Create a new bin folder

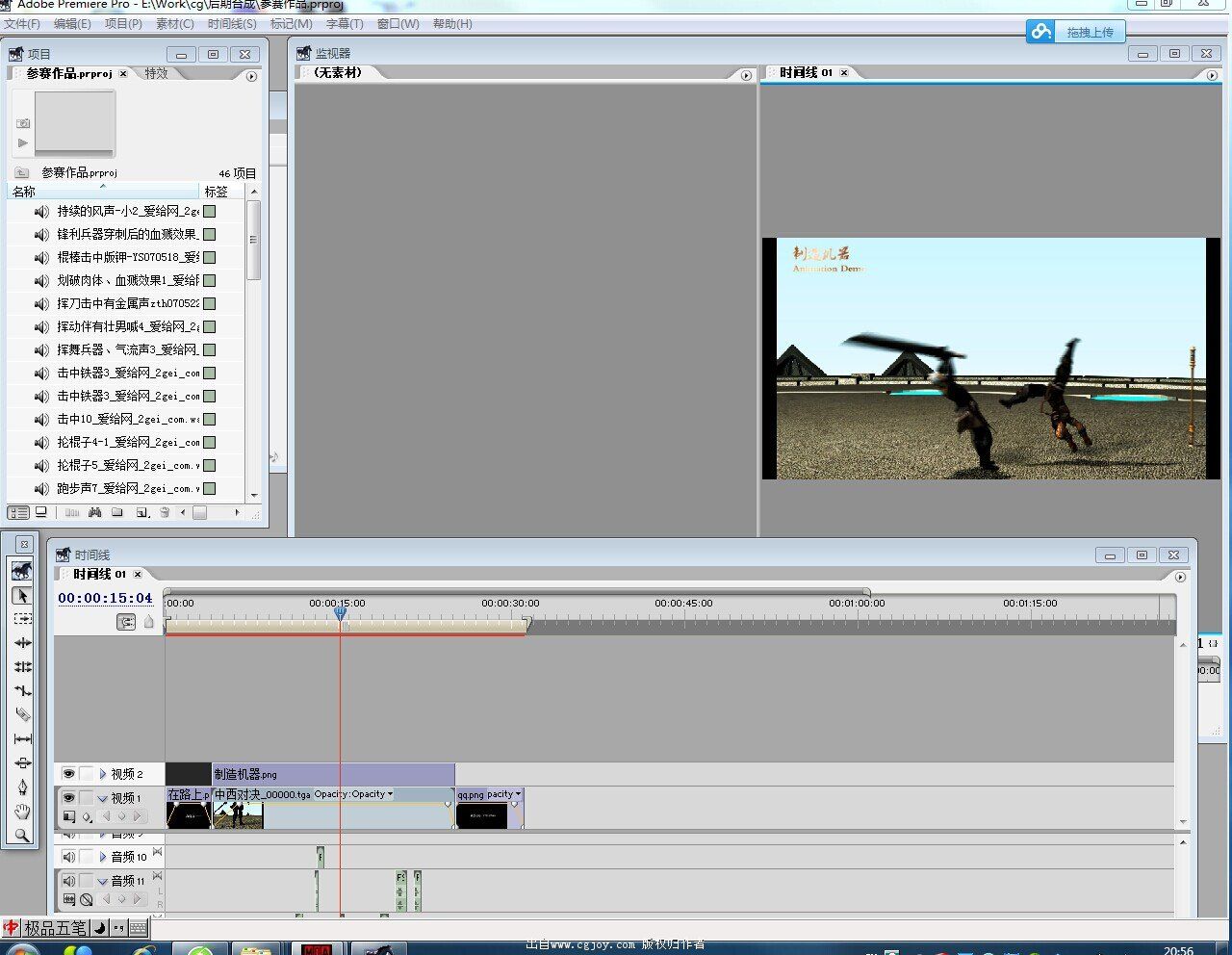click(x=116, y=512)
